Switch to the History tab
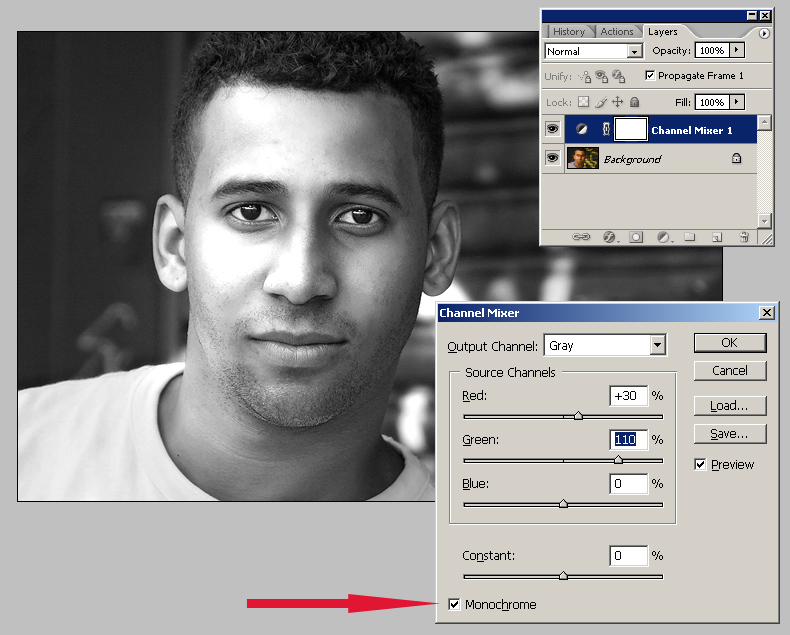The width and height of the screenshot is (790, 635). click(x=569, y=31)
